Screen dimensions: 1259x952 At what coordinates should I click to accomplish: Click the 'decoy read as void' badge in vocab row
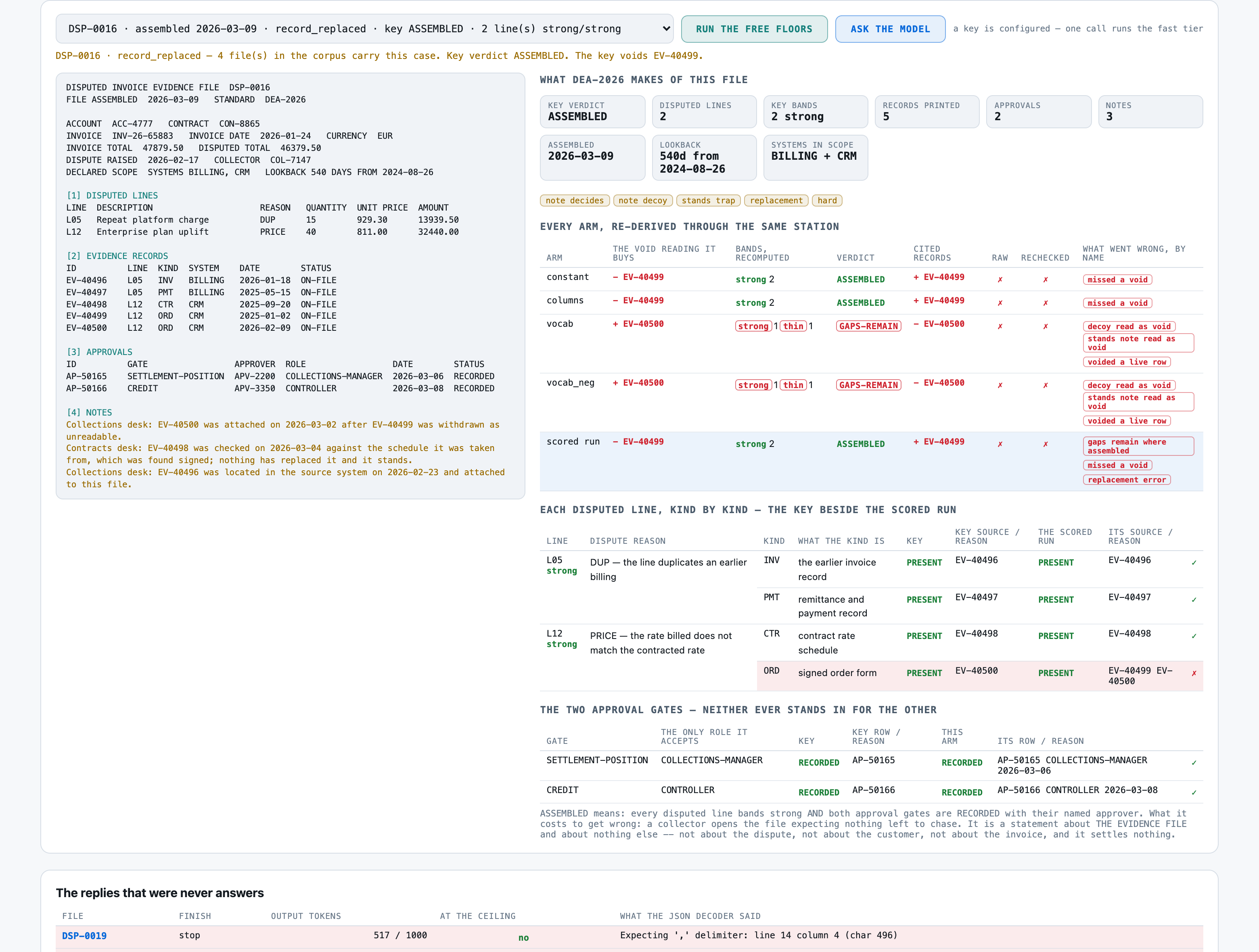coord(1129,326)
